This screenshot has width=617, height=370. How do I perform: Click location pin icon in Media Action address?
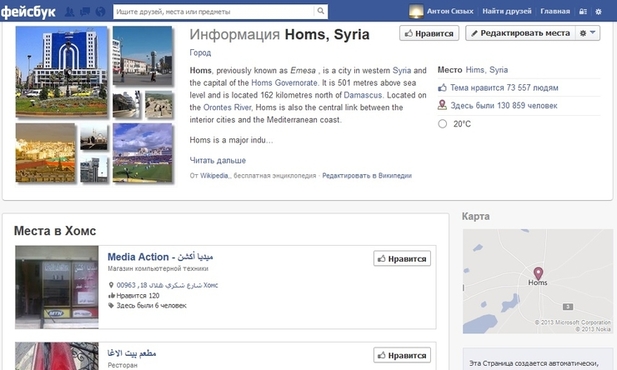point(111,285)
